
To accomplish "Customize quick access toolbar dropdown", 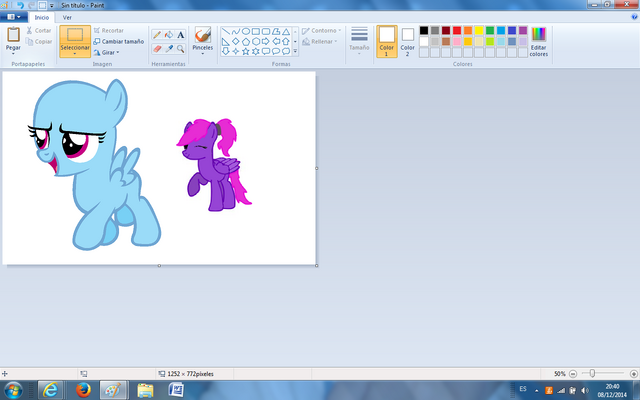I will [52, 6].
